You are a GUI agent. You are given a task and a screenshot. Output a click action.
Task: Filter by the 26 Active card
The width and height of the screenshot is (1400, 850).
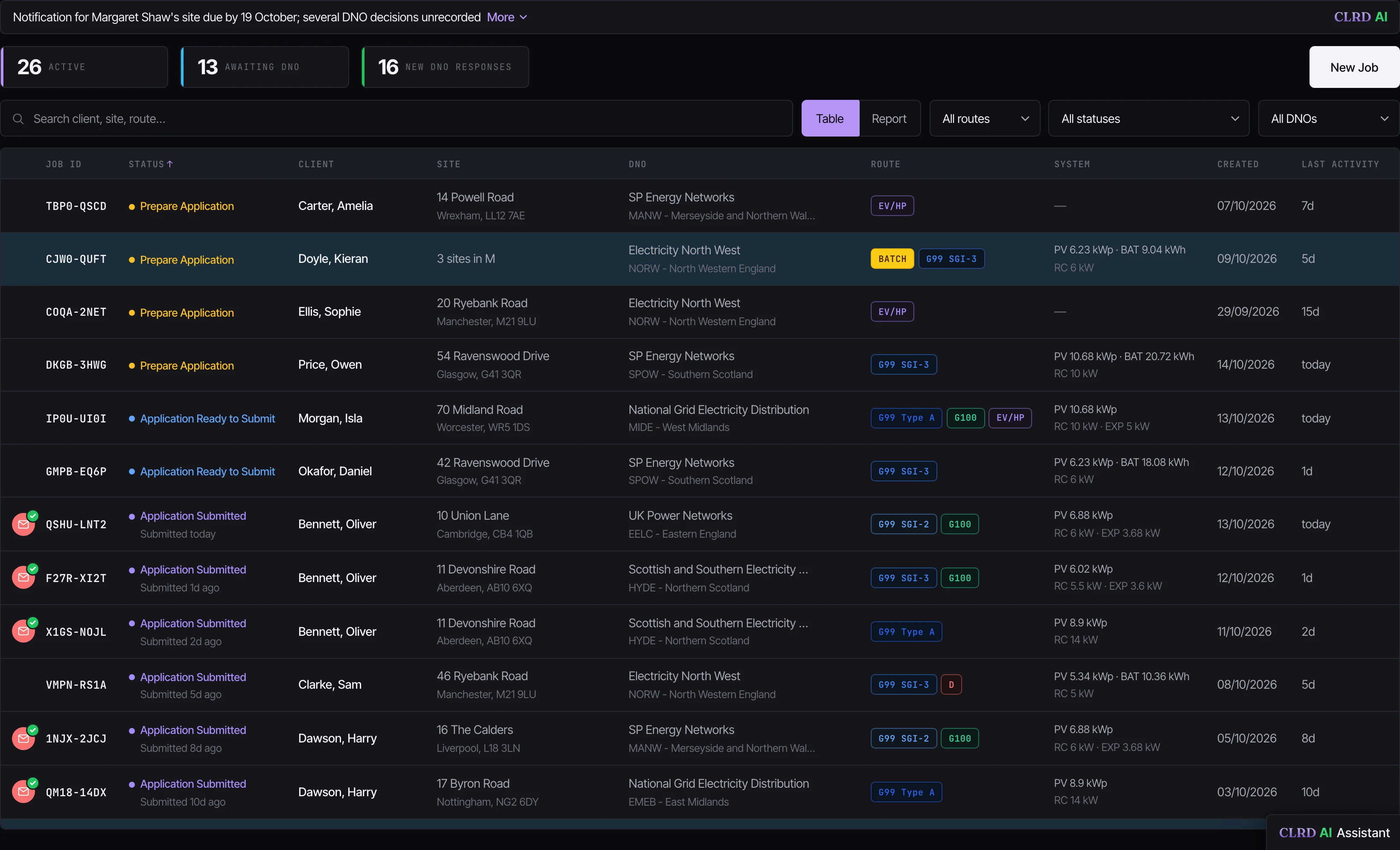click(x=85, y=67)
